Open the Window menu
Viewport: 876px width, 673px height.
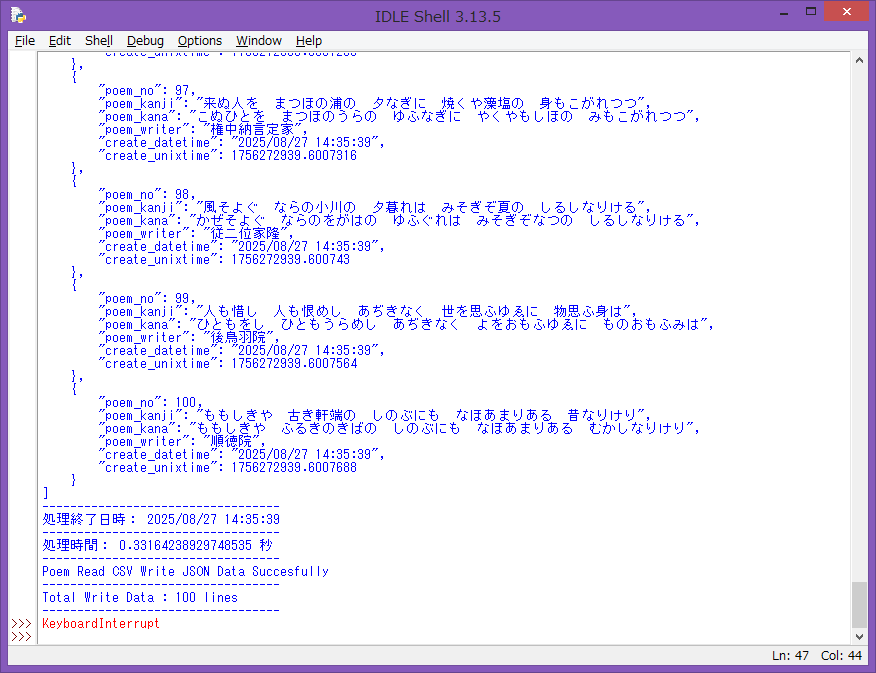pos(259,41)
